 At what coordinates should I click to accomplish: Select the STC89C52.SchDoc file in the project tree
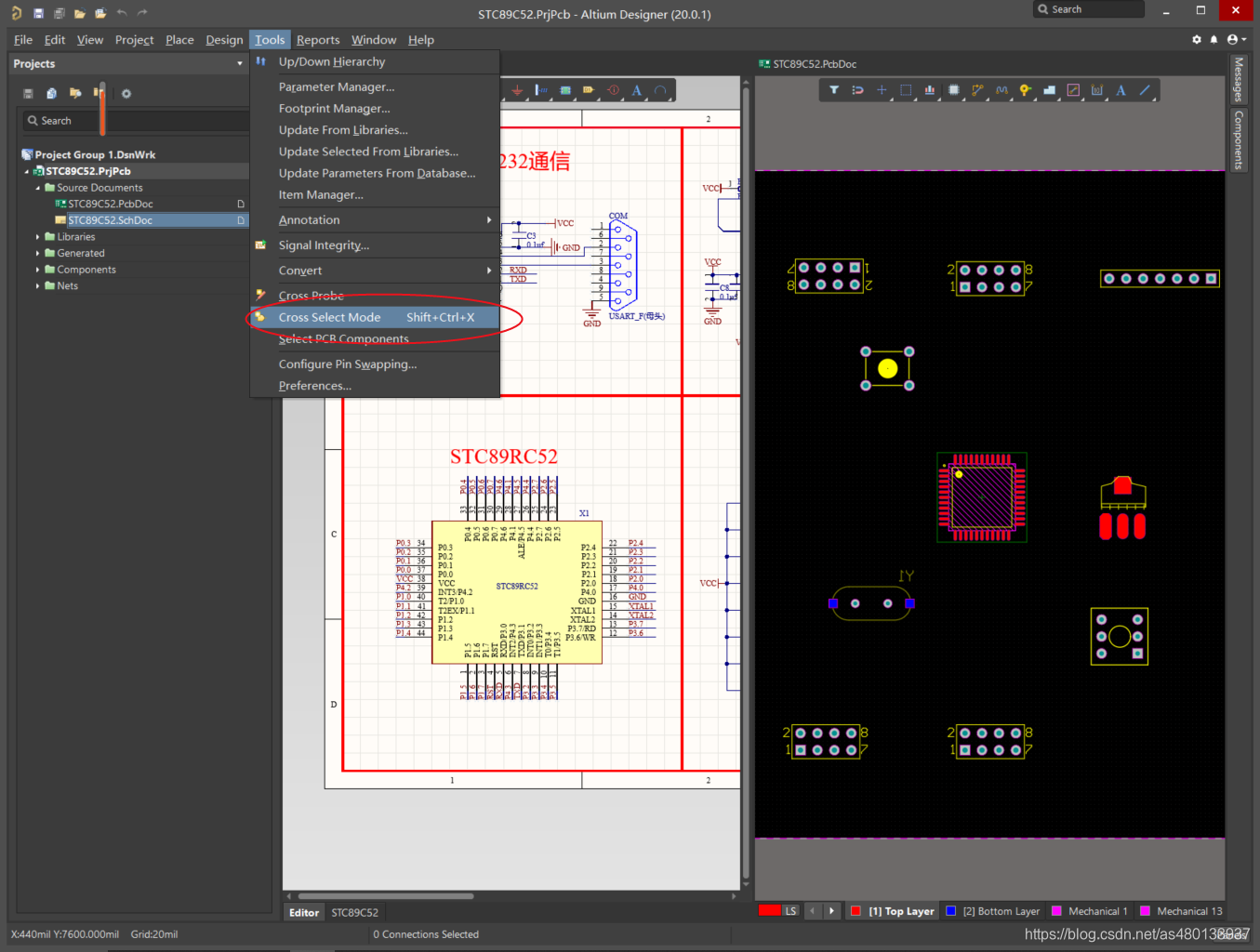(x=111, y=220)
